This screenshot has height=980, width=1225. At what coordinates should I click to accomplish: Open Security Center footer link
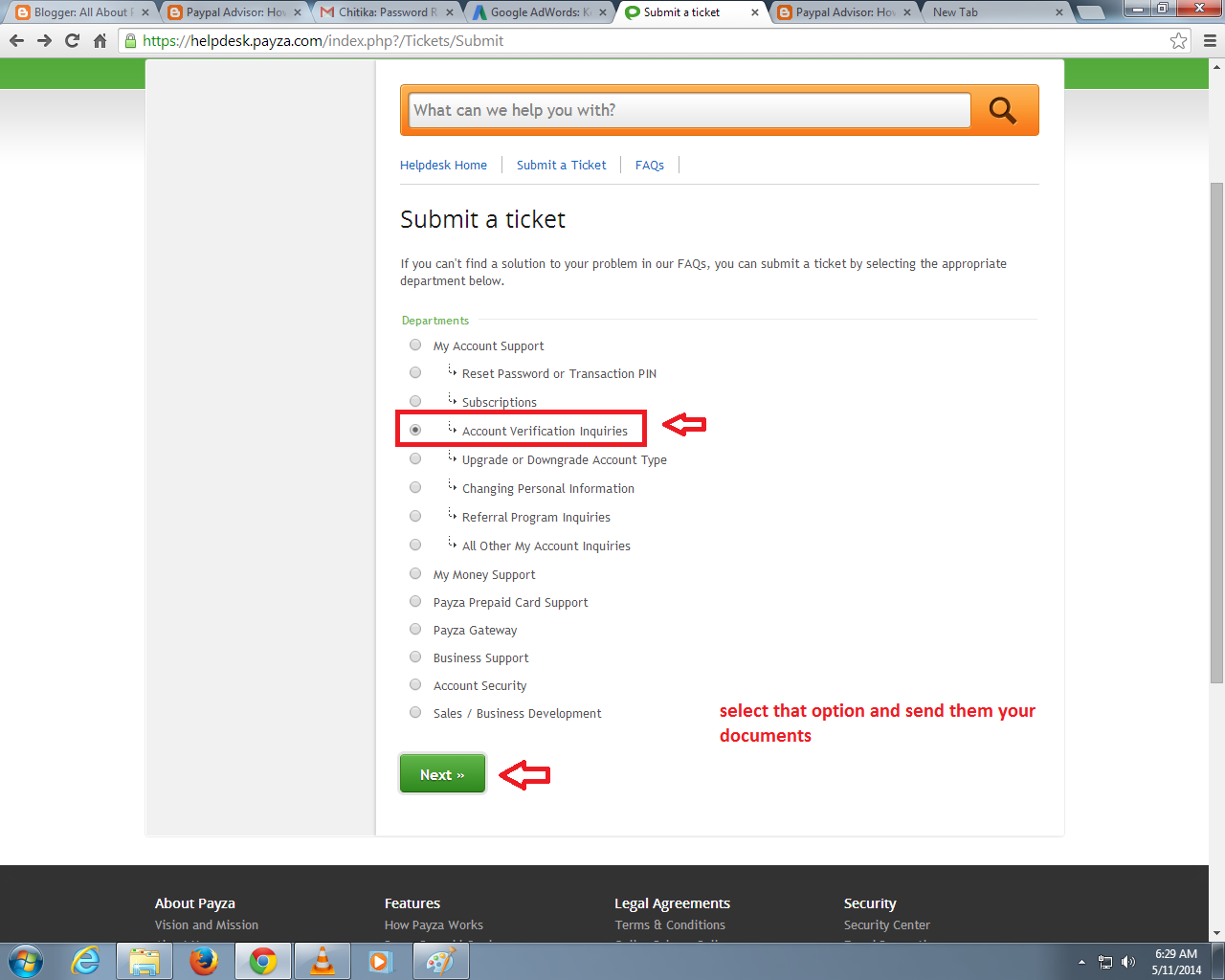tap(887, 924)
